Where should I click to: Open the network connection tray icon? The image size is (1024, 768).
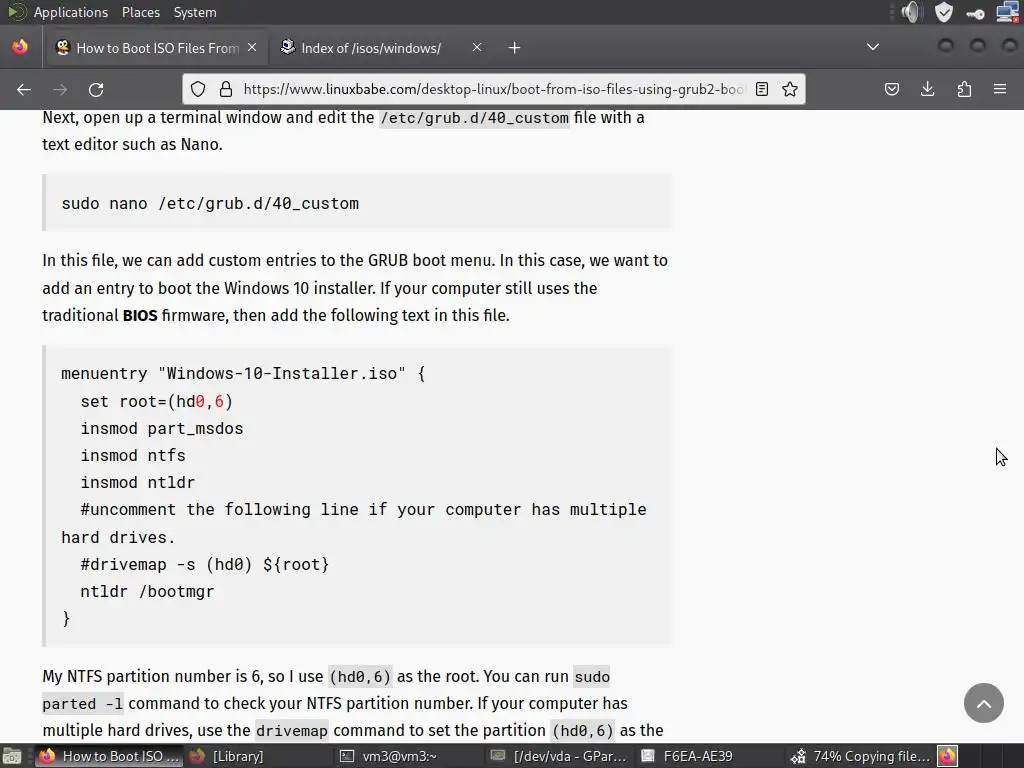click(1007, 12)
